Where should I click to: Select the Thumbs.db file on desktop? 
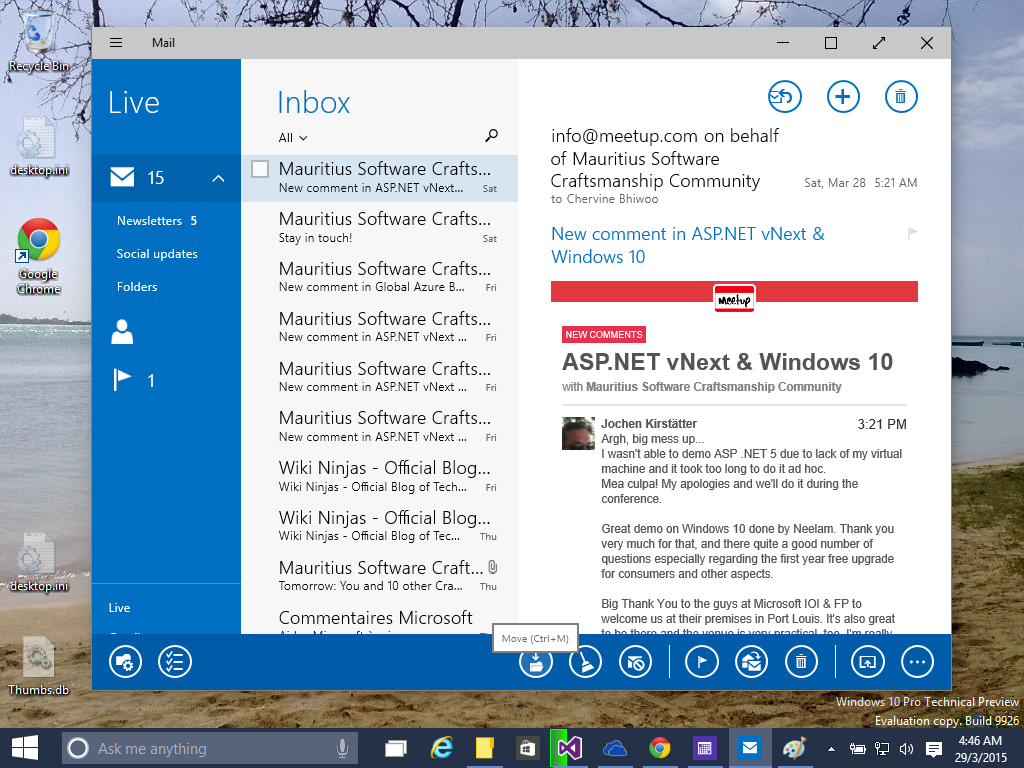(x=39, y=666)
